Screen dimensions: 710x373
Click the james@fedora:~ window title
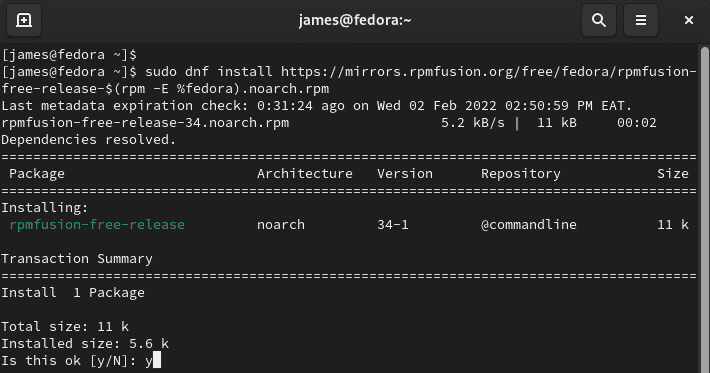click(x=355, y=20)
